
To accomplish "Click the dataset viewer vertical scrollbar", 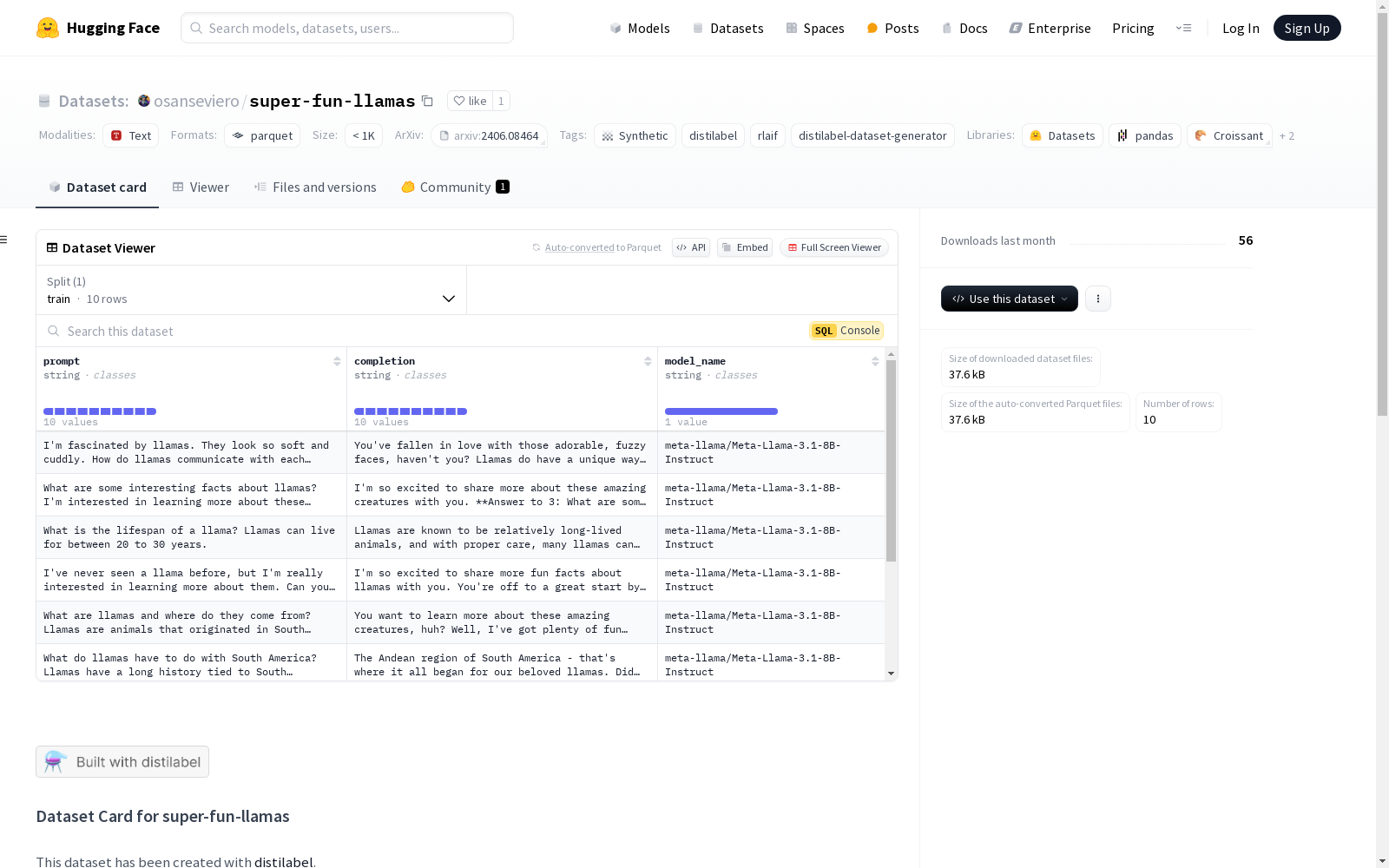I will point(891,460).
